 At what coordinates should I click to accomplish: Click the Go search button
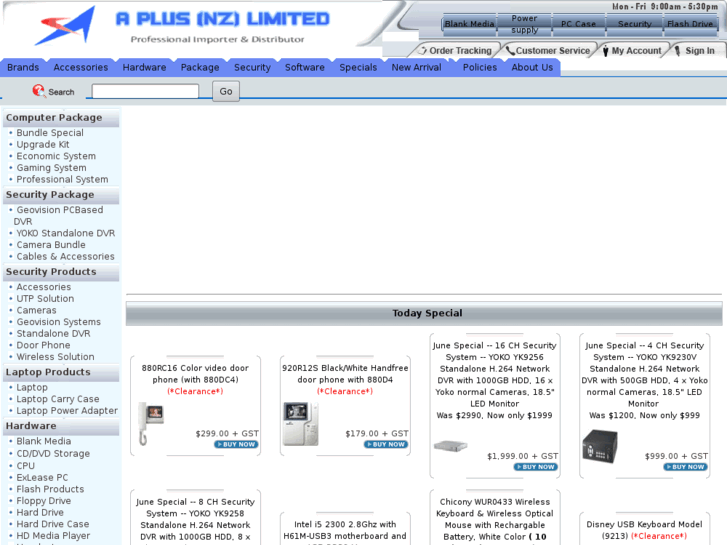(226, 91)
